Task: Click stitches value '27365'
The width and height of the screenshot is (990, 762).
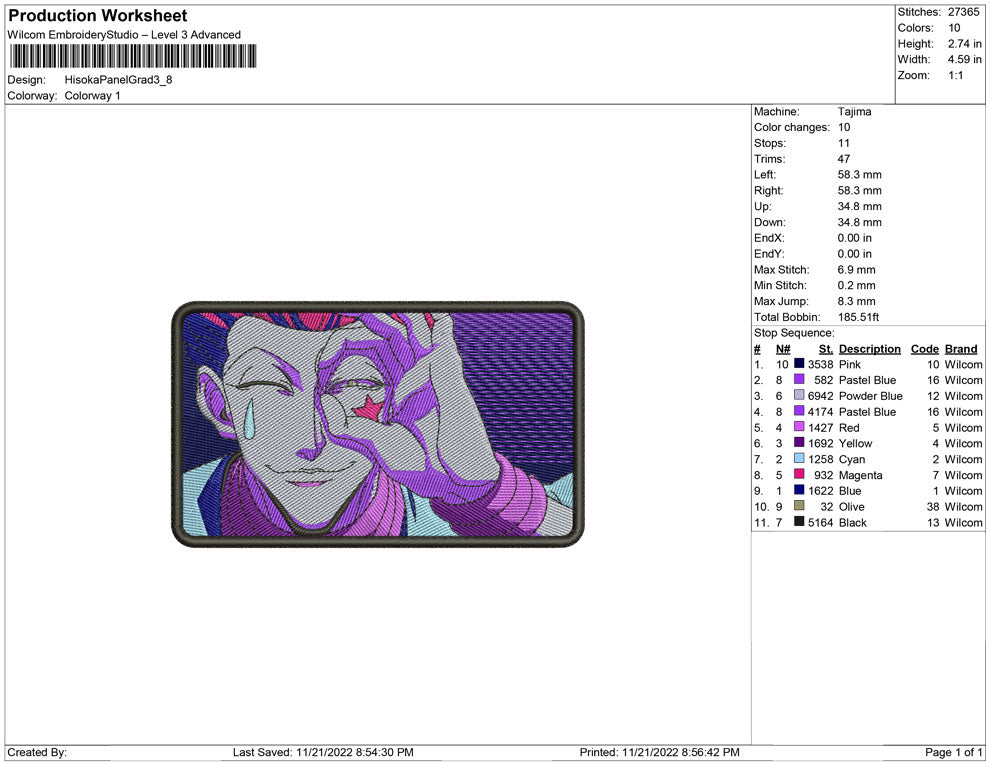Action: click(963, 12)
